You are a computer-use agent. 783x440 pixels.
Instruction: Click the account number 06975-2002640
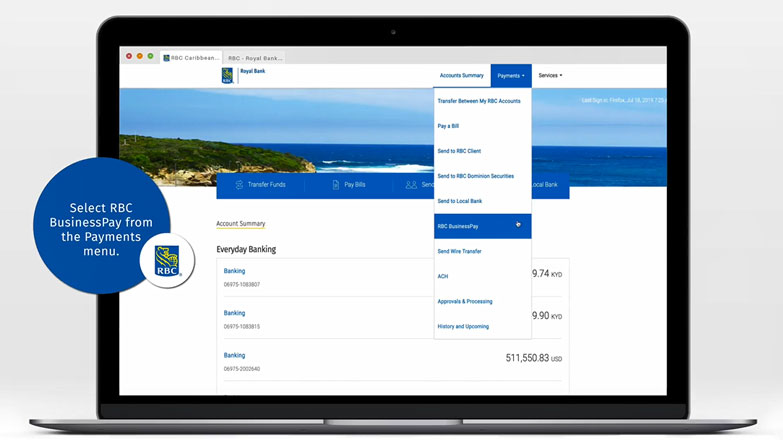(x=242, y=369)
